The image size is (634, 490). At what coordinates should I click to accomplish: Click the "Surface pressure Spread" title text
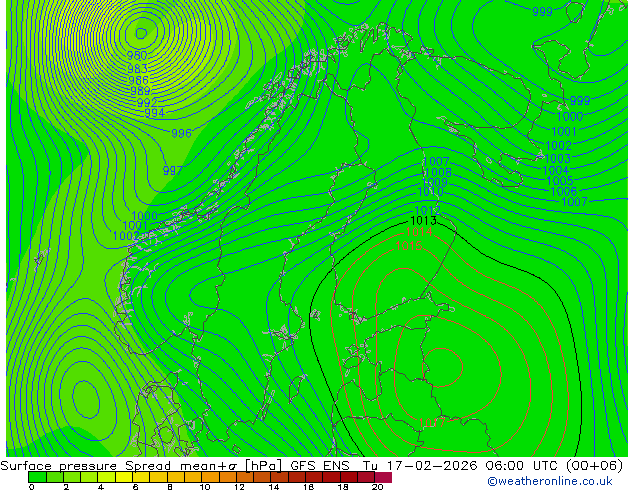[86, 466]
